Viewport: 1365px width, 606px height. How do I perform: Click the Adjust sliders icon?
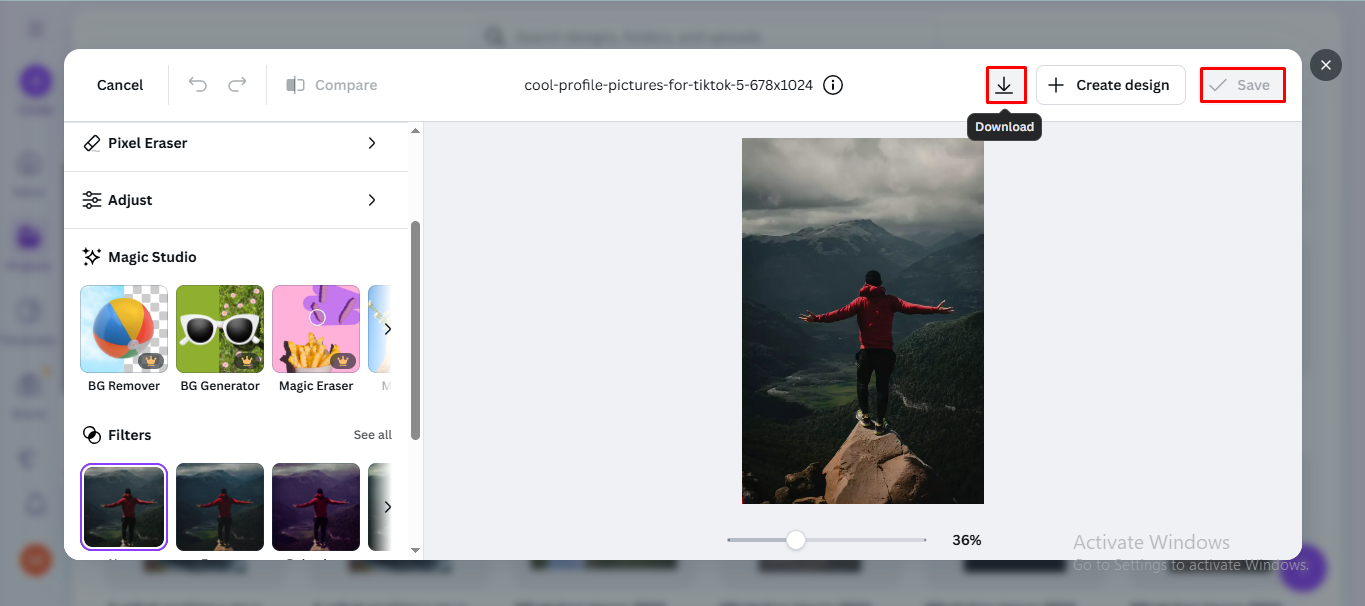click(x=92, y=200)
